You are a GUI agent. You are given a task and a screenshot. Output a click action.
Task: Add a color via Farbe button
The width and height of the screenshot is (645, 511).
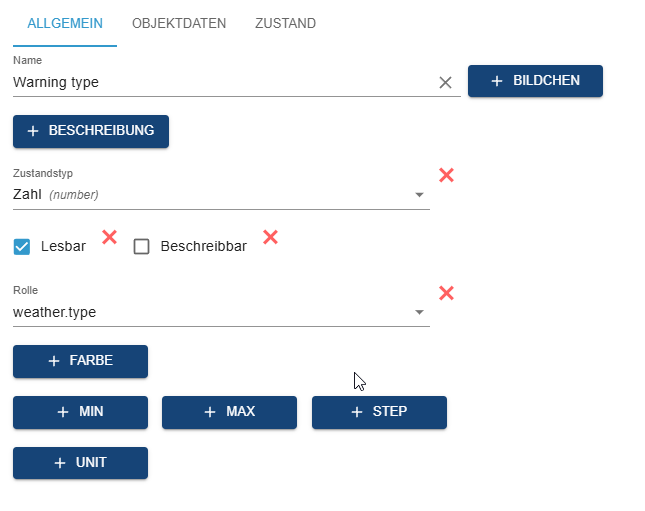coord(80,361)
